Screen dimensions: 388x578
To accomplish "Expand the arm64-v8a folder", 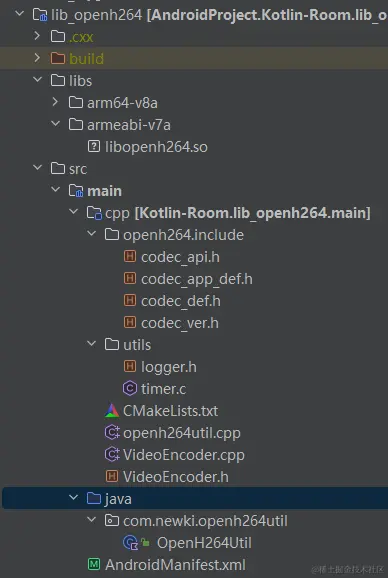I will [55, 102].
